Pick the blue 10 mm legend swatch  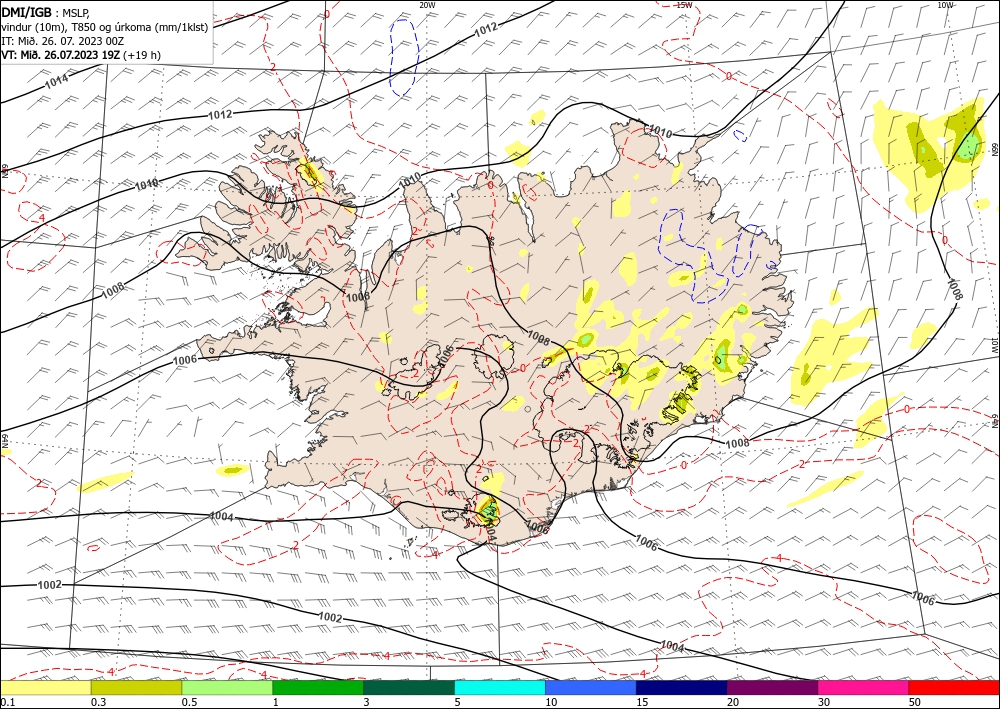pos(591,687)
